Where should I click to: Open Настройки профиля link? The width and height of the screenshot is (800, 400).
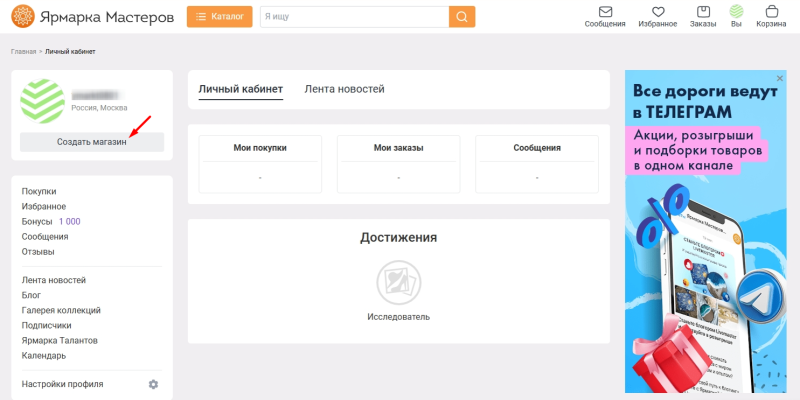click(62, 384)
